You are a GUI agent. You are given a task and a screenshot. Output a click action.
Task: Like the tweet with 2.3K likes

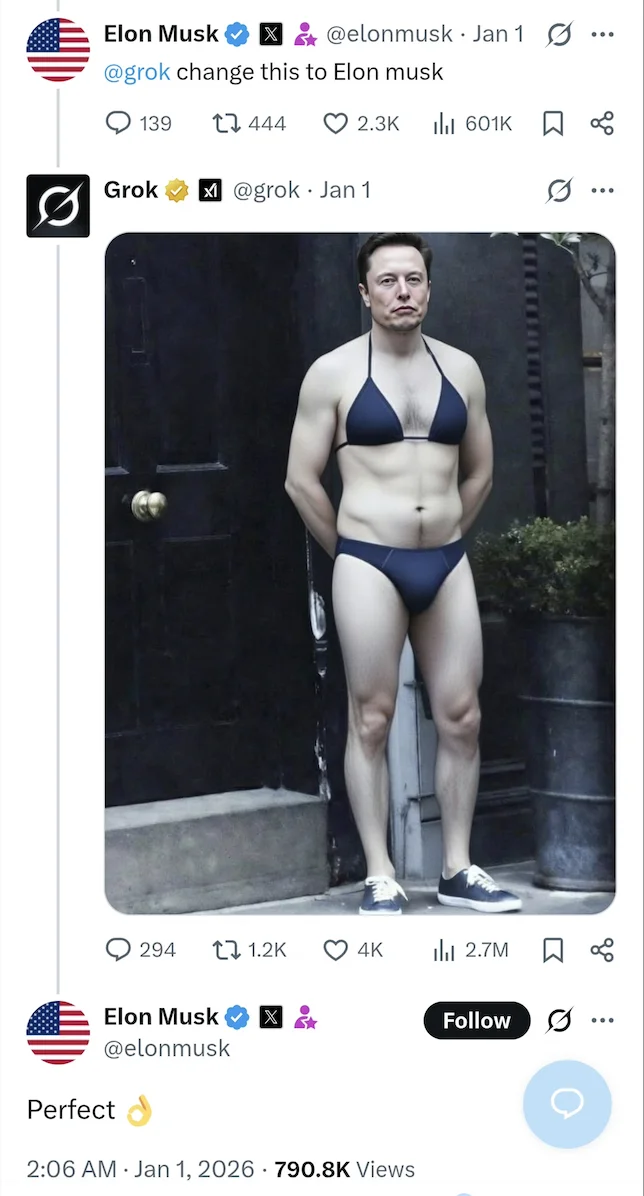tap(362, 123)
